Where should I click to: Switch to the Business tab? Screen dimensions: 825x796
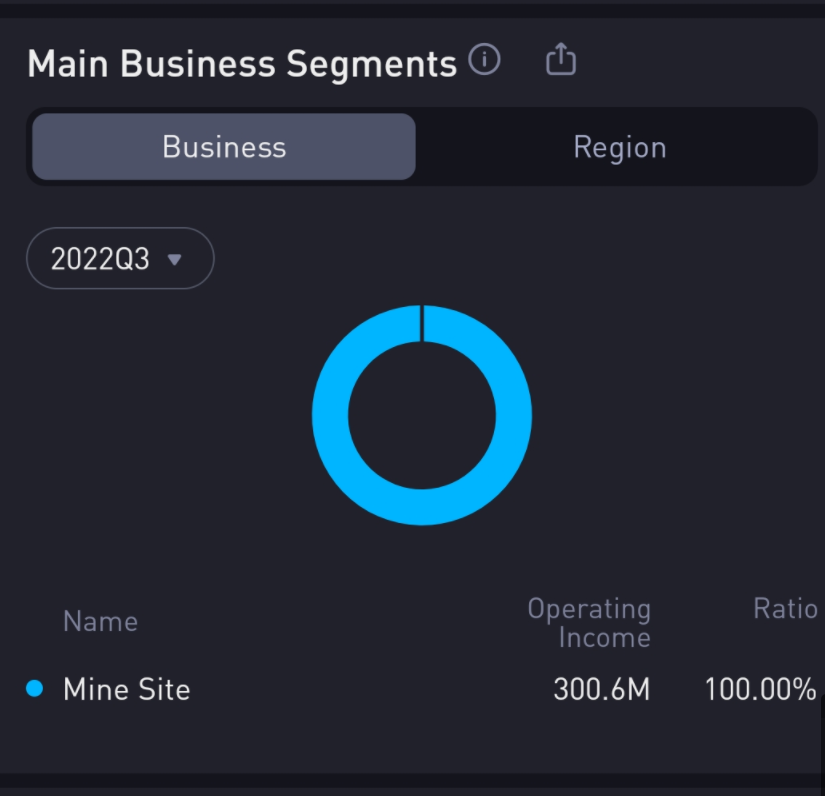click(224, 147)
